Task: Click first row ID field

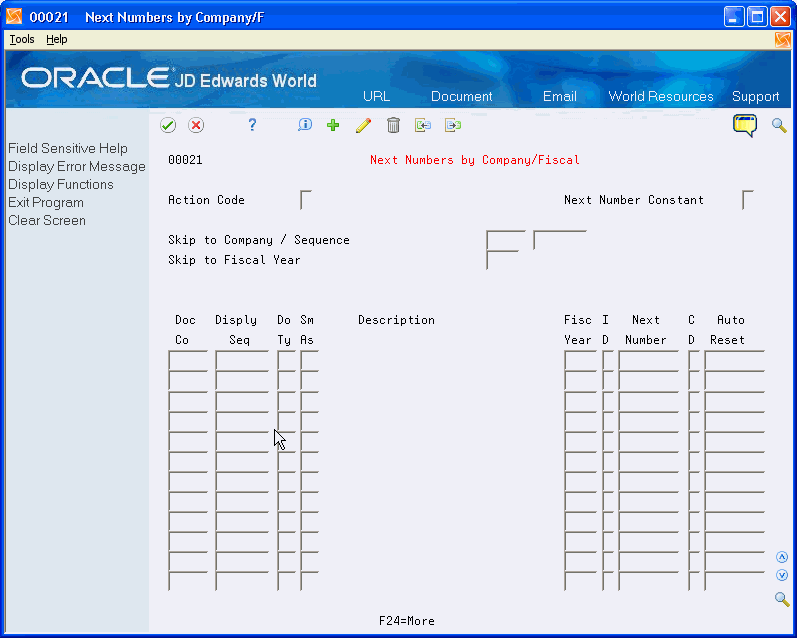Action: click(x=607, y=360)
